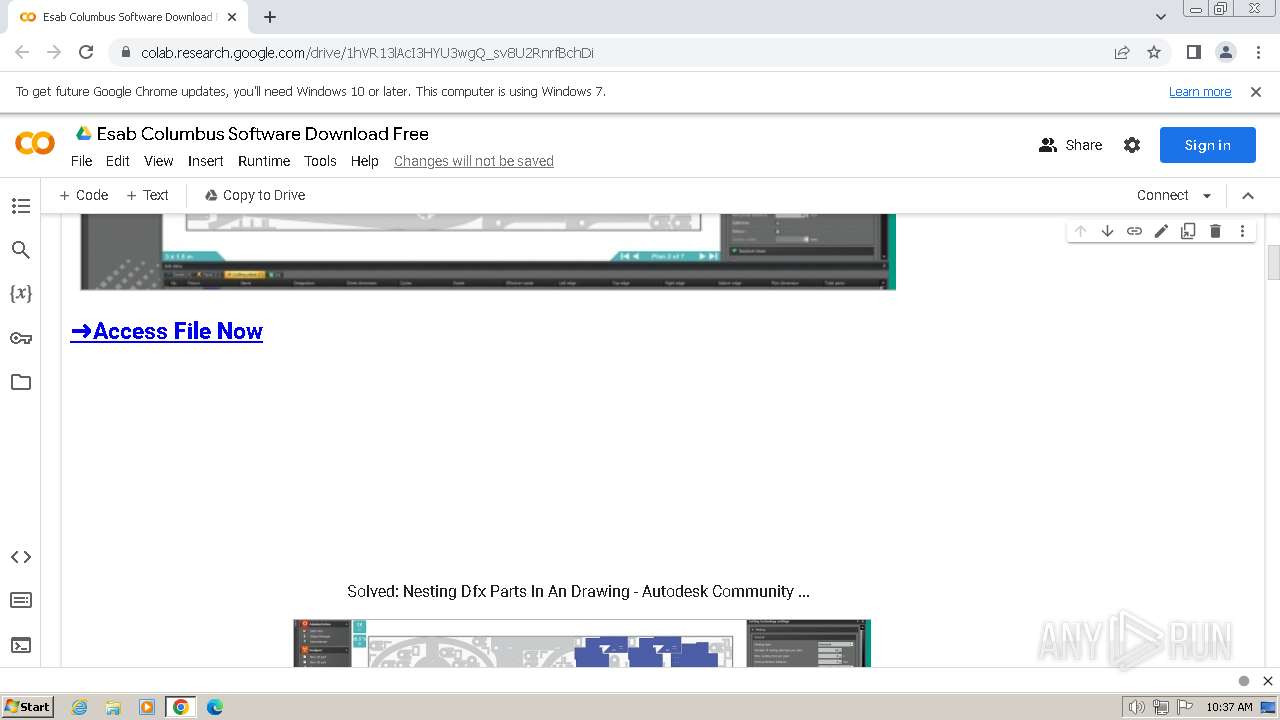Open more cell actions menu

click(x=1242, y=231)
